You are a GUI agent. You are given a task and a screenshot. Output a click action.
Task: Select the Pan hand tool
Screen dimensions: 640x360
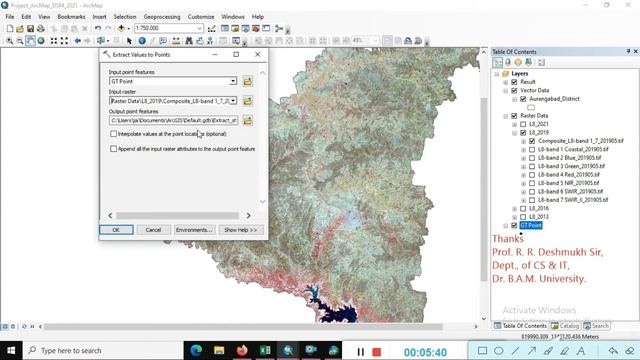pyautogui.click(x=30, y=41)
